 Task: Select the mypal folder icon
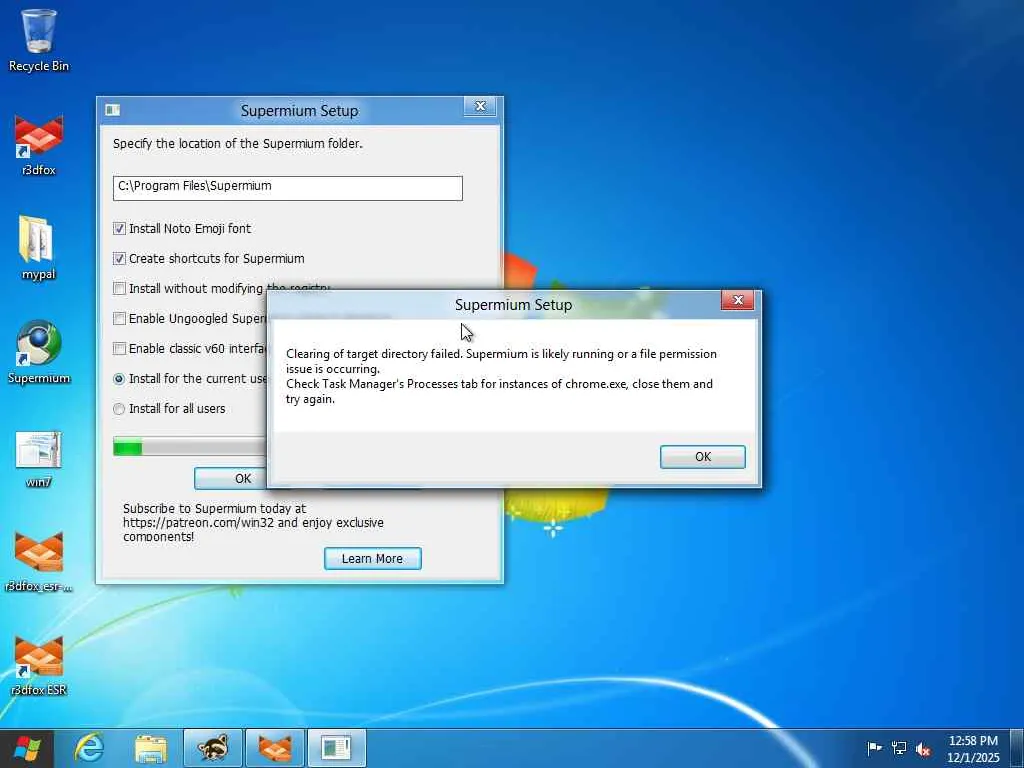click(39, 248)
